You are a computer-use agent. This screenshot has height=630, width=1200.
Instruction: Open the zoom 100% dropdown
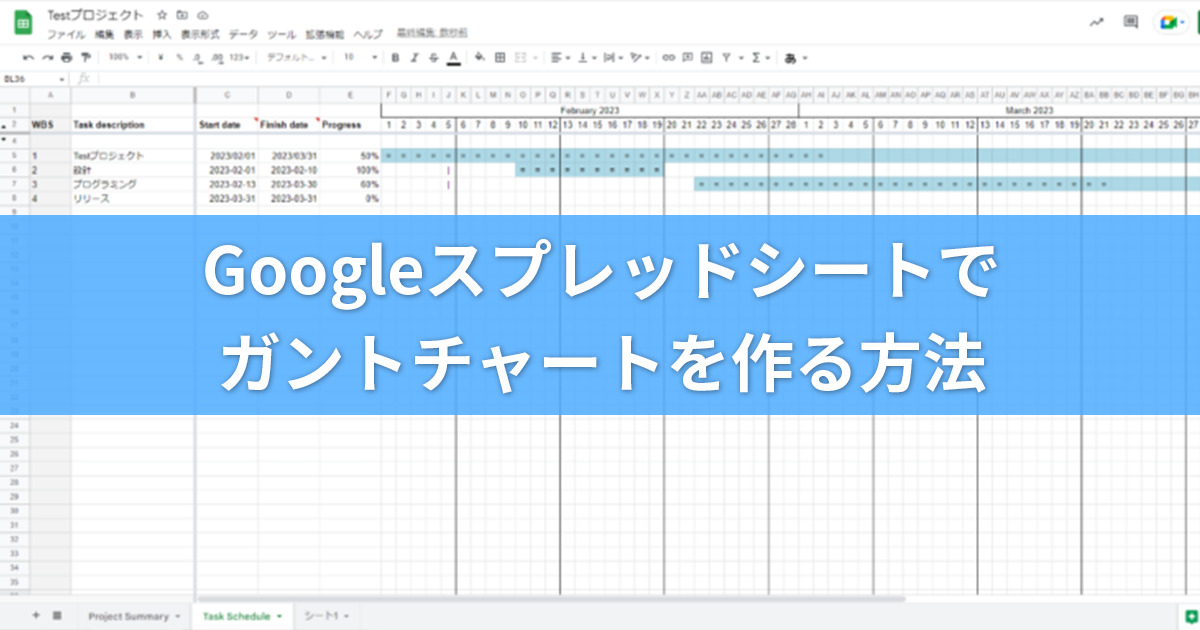[125, 57]
